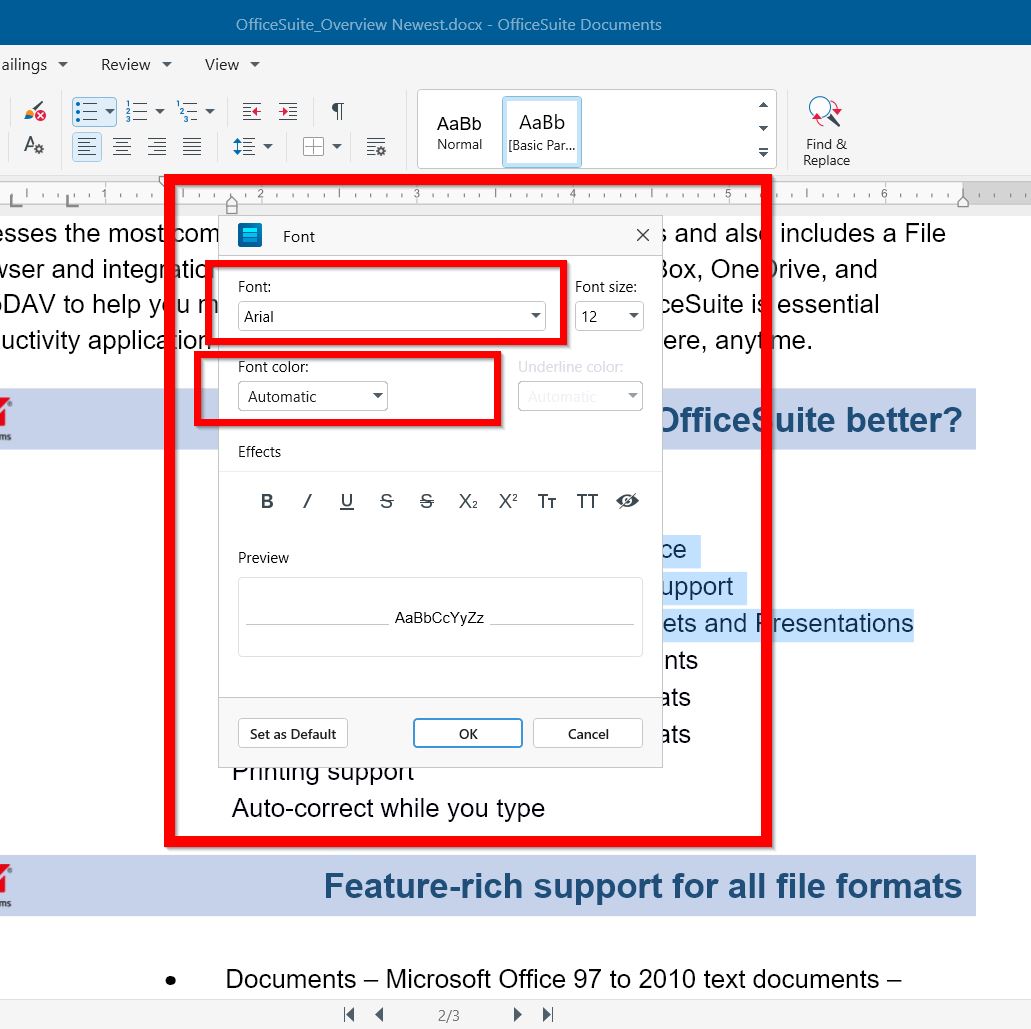Image resolution: width=1031 pixels, height=1029 pixels.
Task: Open the Font color dropdown
Action: [x=313, y=396]
